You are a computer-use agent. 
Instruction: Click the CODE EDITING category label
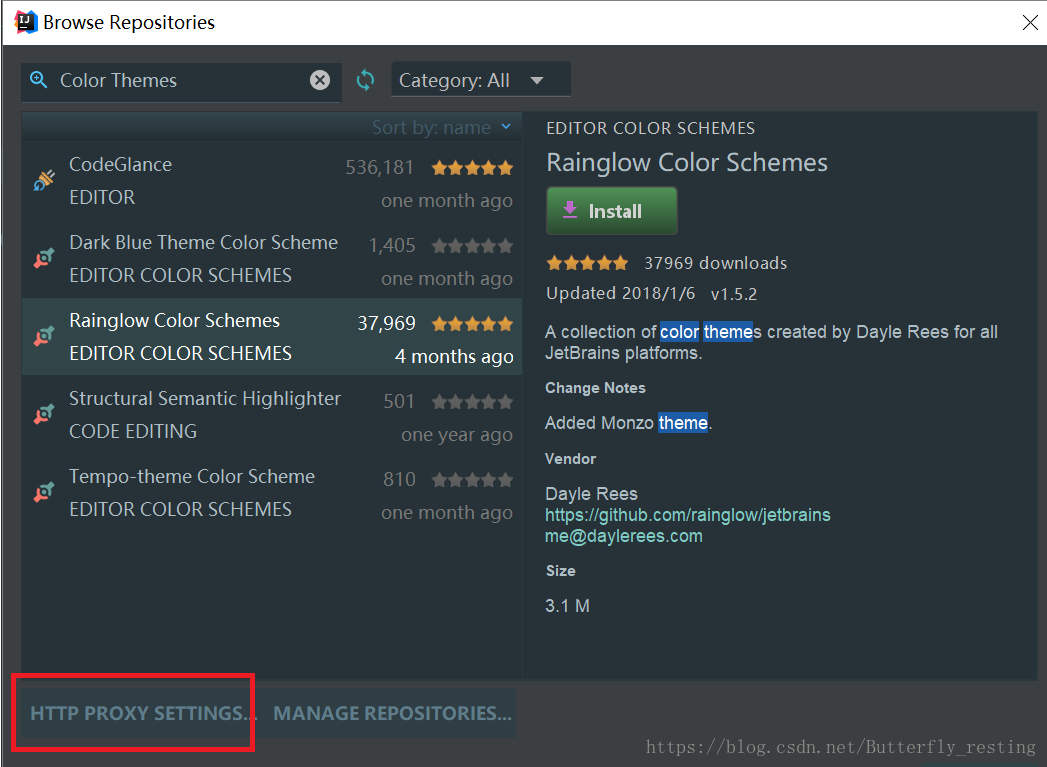tap(133, 431)
